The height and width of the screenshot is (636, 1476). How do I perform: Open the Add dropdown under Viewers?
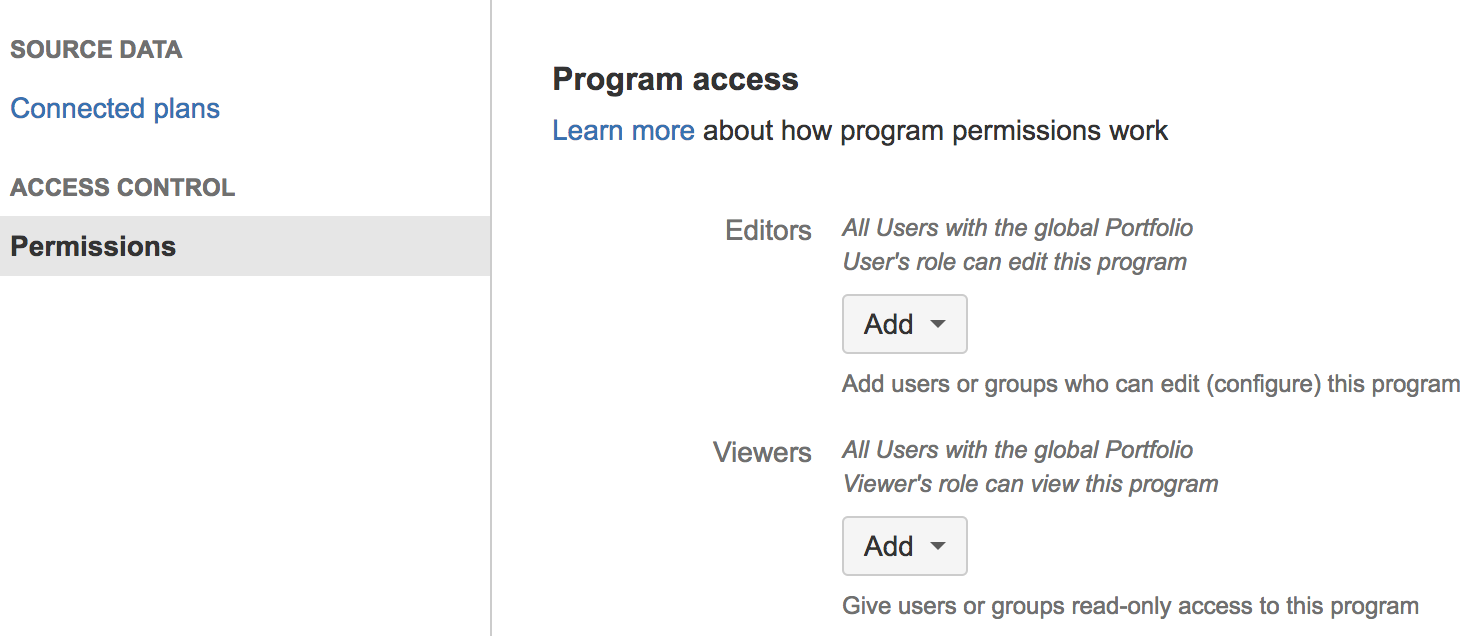click(x=902, y=546)
